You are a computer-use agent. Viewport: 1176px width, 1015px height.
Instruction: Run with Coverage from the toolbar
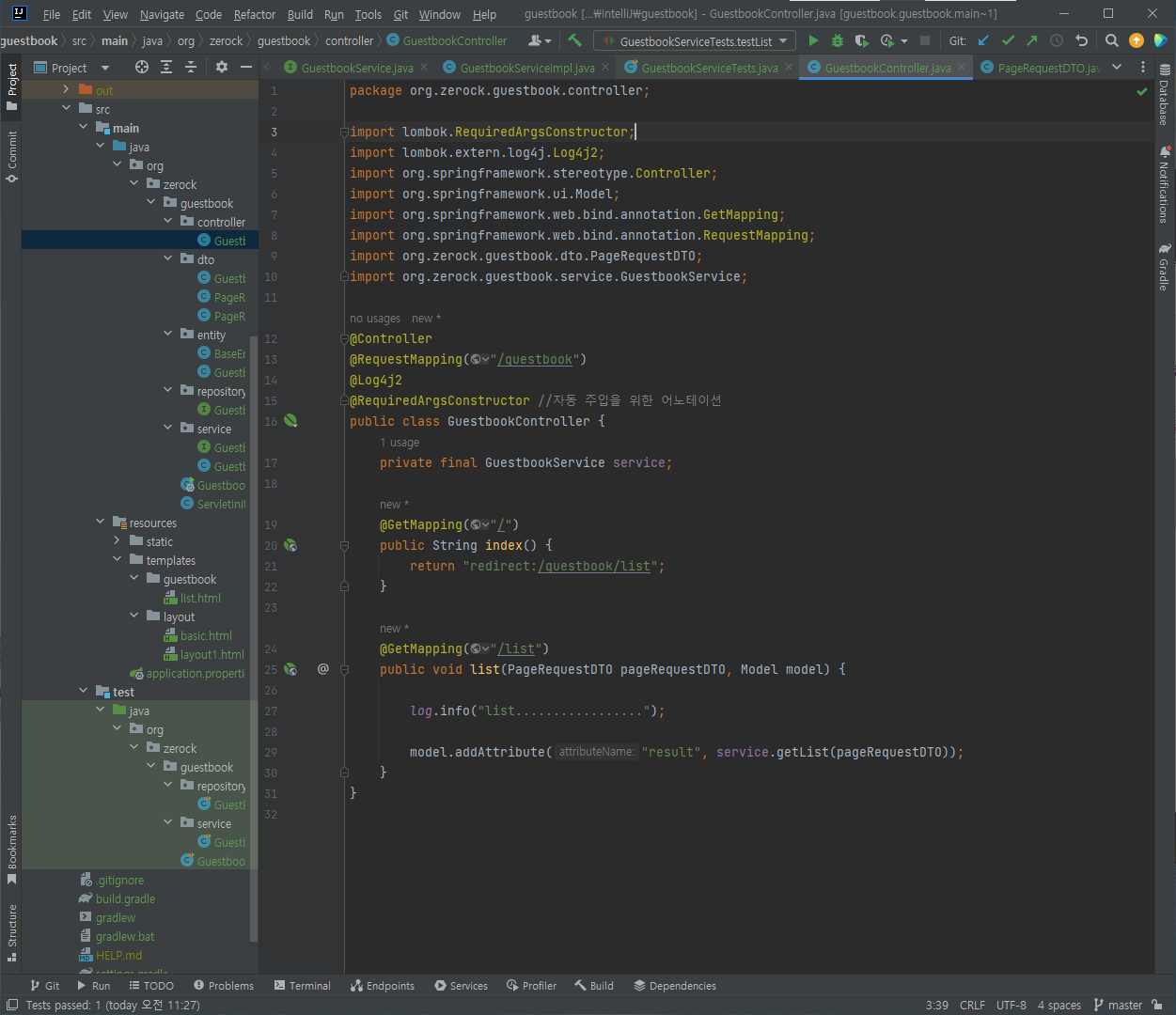coord(861,40)
